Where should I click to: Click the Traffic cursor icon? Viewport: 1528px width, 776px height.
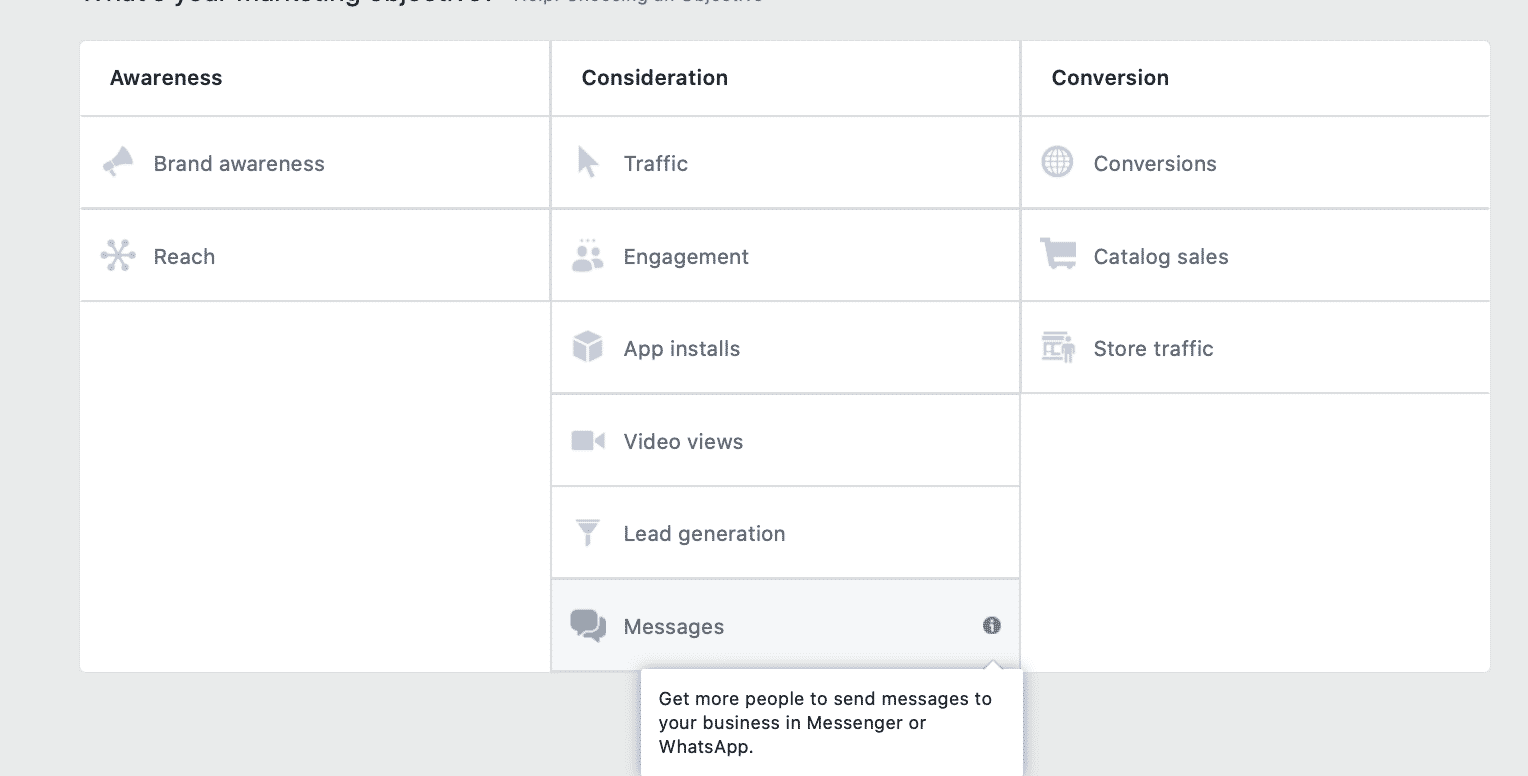click(x=588, y=162)
